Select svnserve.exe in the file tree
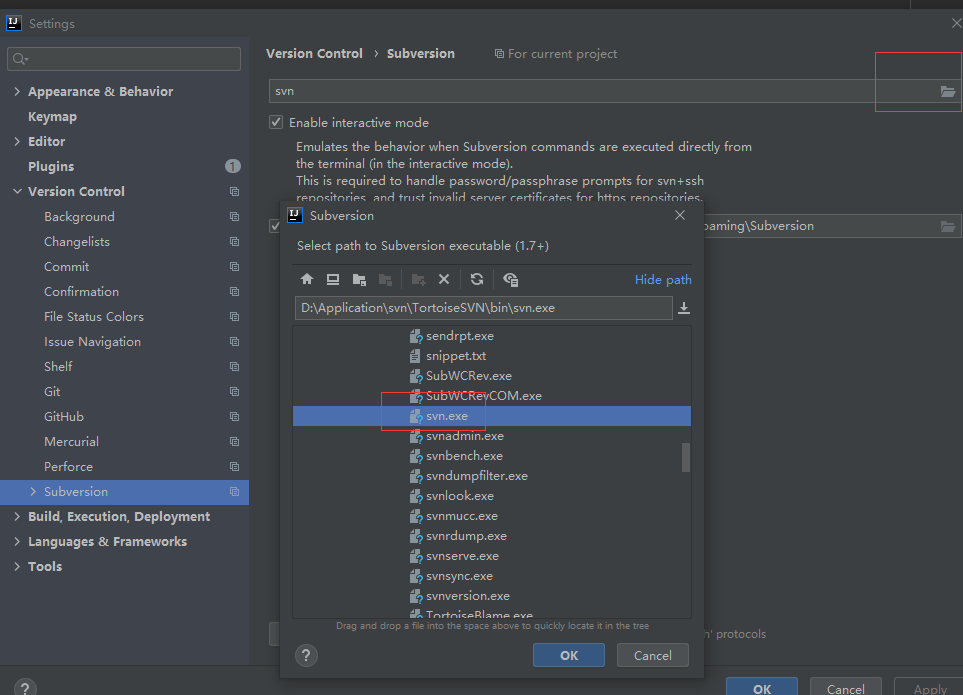Image resolution: width=963 pixels, height=695 pixels. point(491,556)
